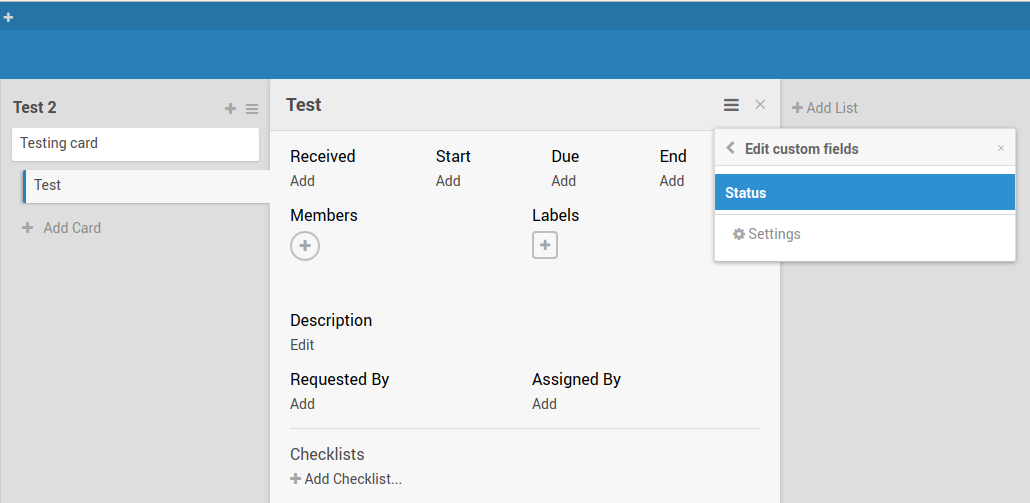1030x503 pixels.
Task: Add a Received date
Action: click(x=302, y=181)
